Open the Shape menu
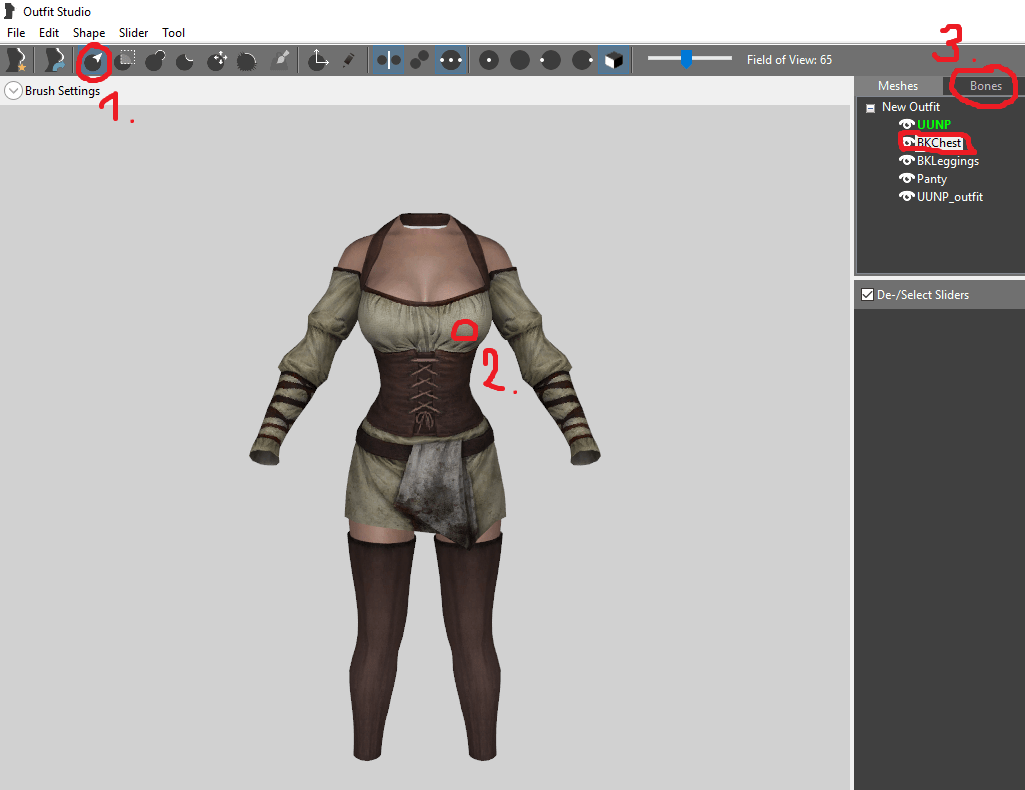The image size is (1025, 790). pos(89,33)
